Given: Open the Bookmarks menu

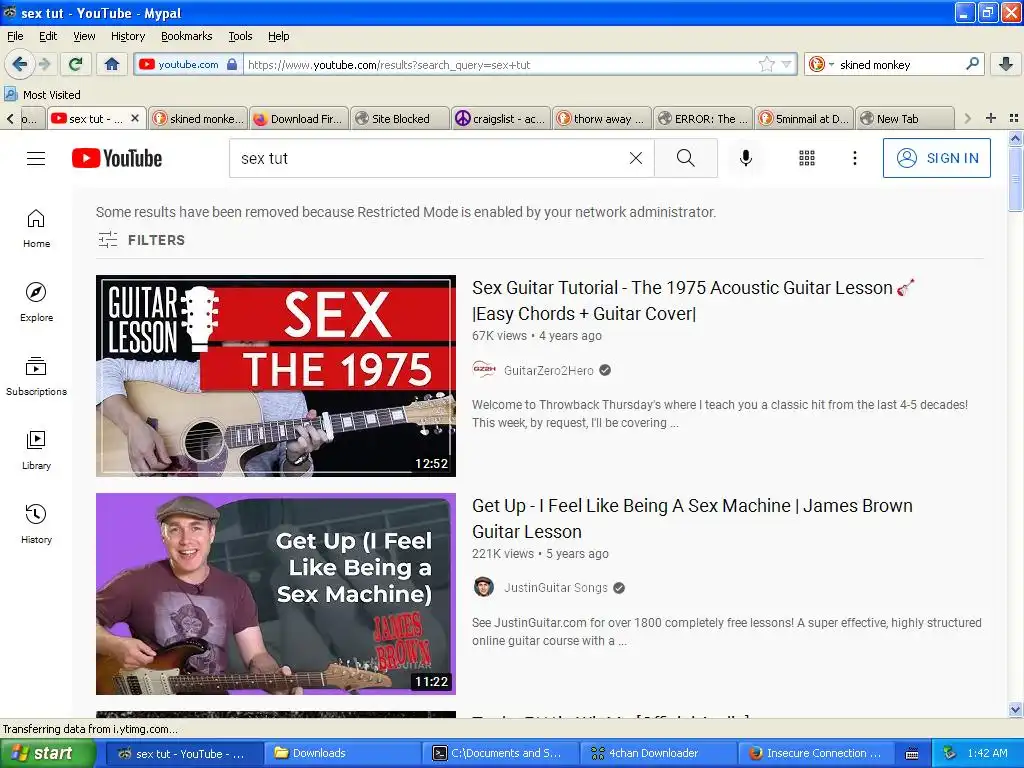Looking at the screenshot, I should click(x=186, y=36).
